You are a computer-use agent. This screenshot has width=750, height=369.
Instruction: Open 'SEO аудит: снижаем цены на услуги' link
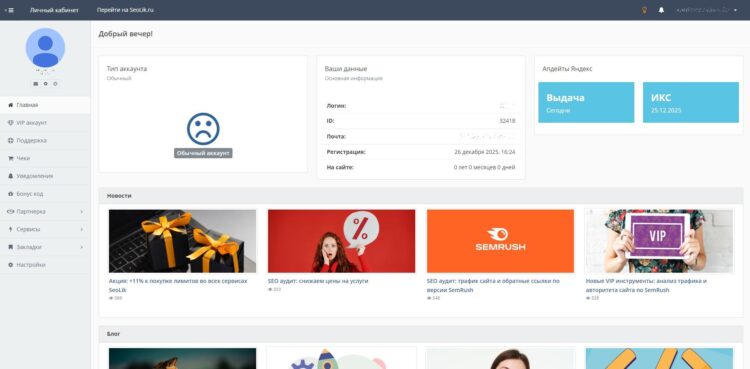(x=318, y=281)
